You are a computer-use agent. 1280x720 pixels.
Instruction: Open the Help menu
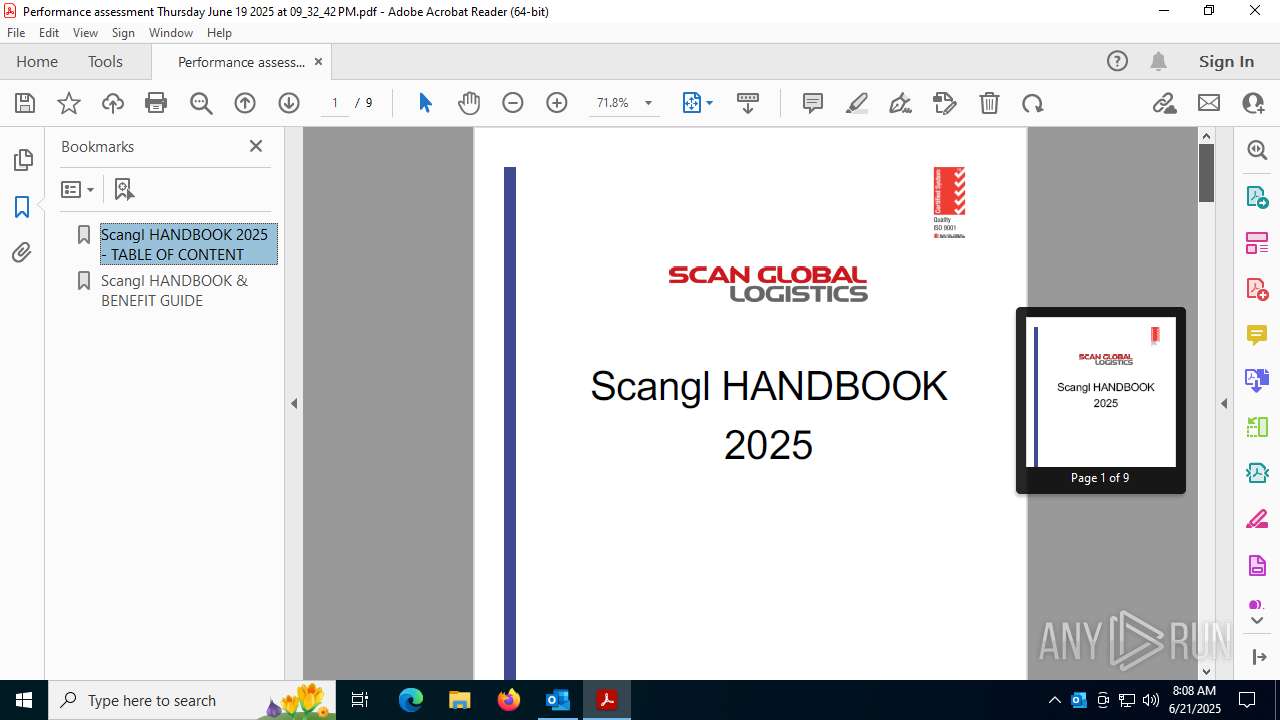pyautogui.click(x=219, y=33)
